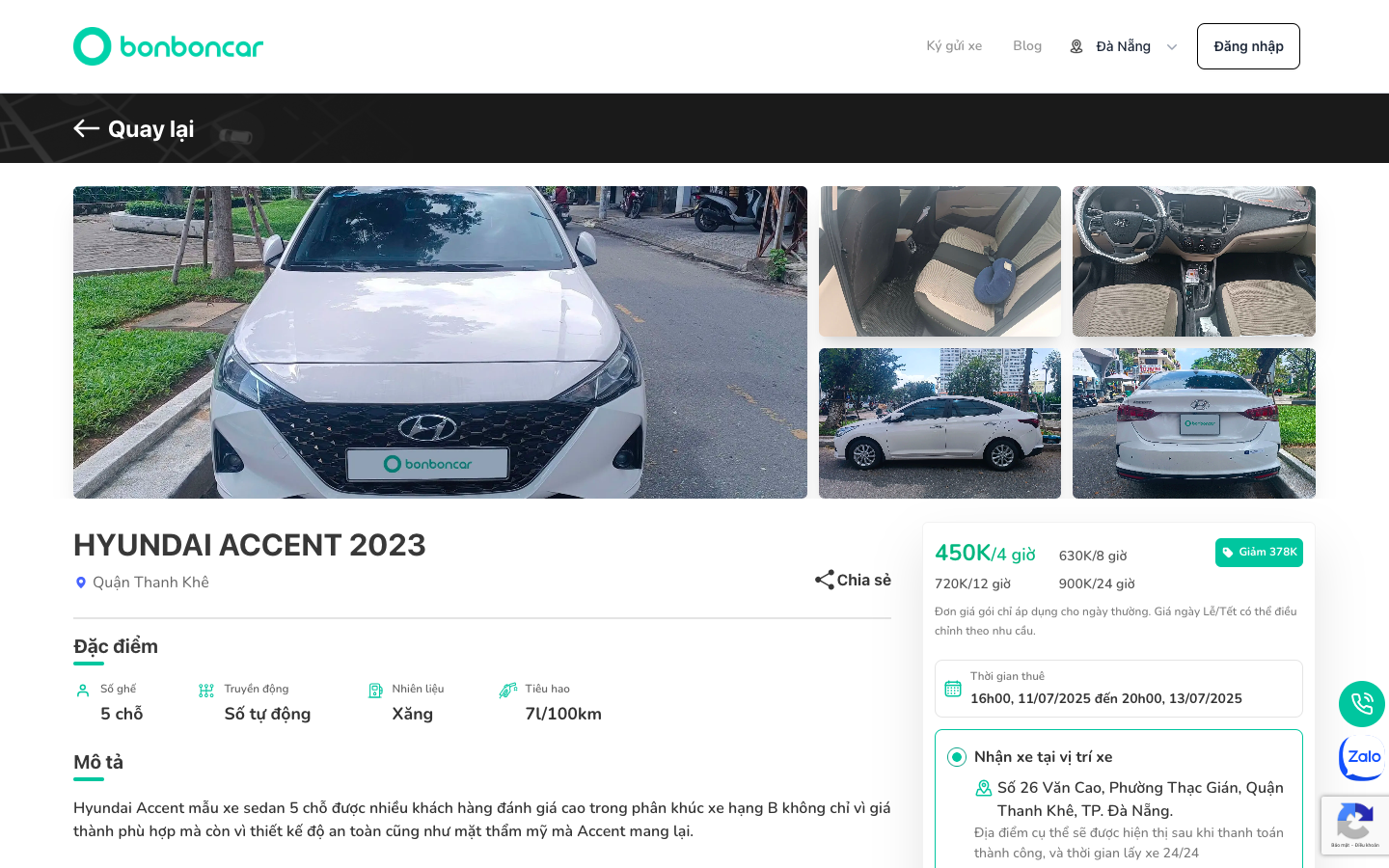Select the Nhận xe tại vị trí xe radio option
This screenshot has height=868, width=1389.
click(957, 757)
